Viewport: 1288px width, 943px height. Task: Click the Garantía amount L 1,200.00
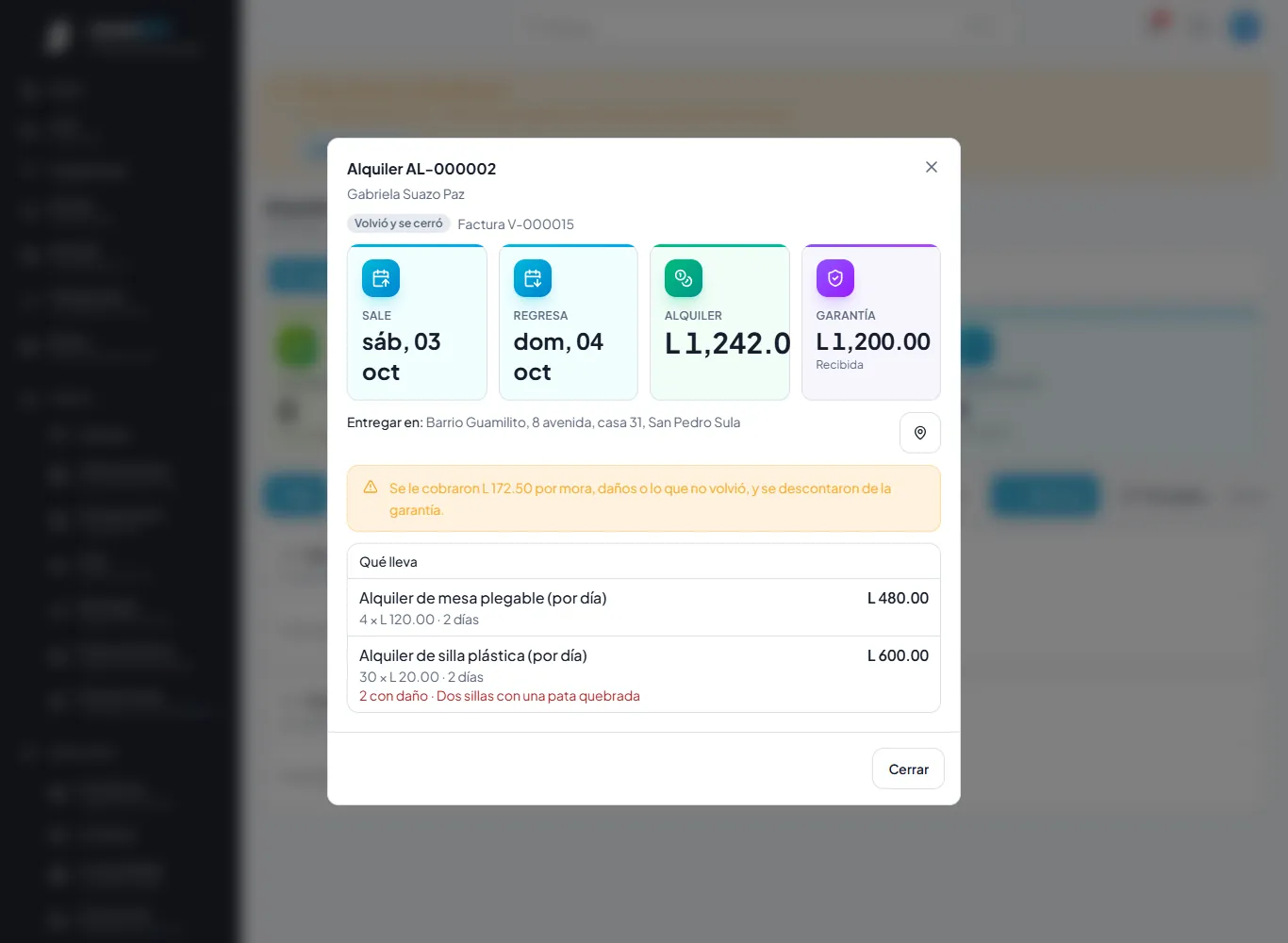click(873, 341)
